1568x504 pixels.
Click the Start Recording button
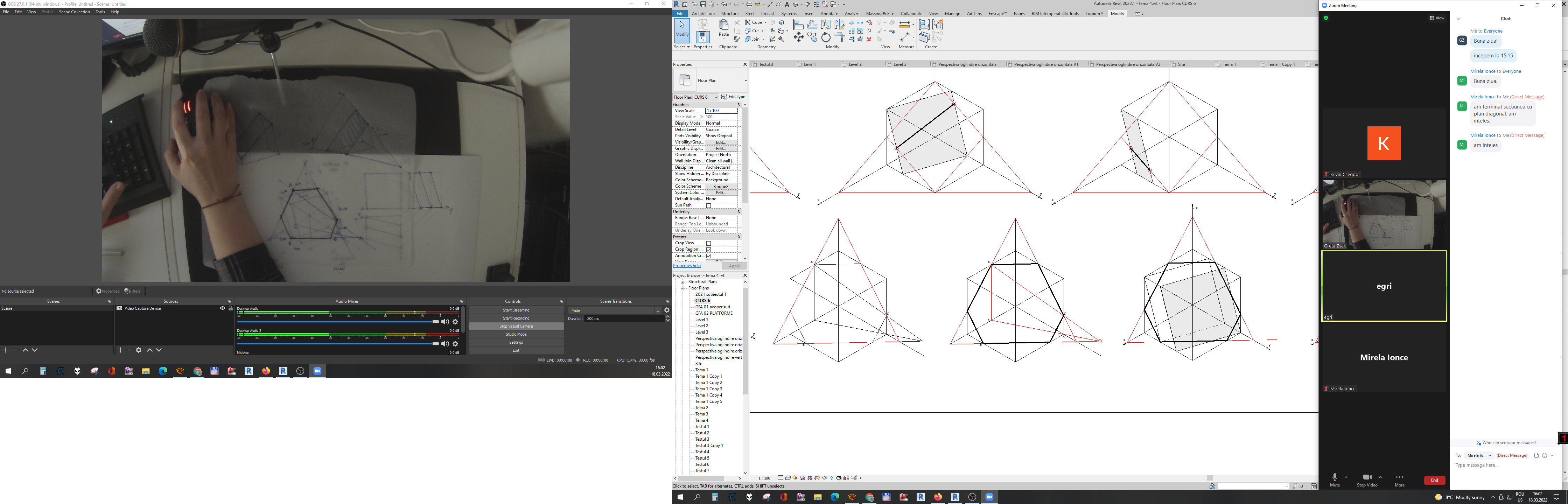point(516,318)
